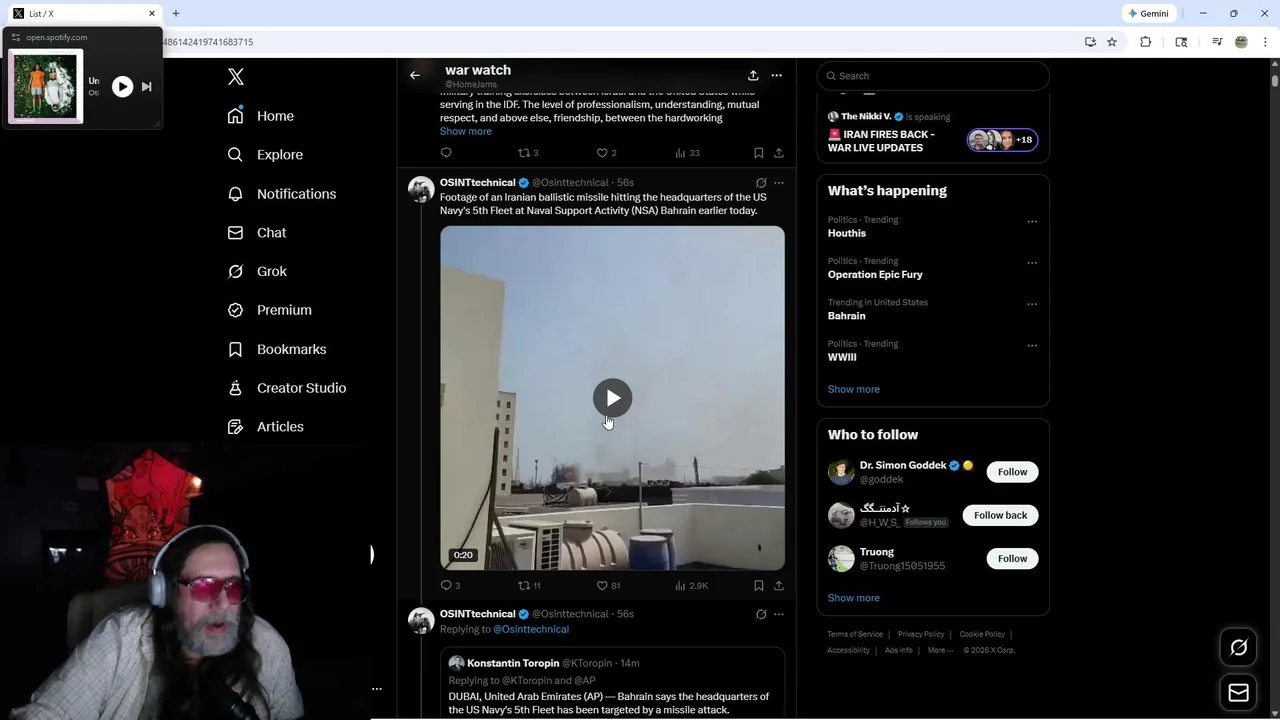Show more Who to follow suggestions
The image size is (1280, 720).
click(x=854, y=598)
